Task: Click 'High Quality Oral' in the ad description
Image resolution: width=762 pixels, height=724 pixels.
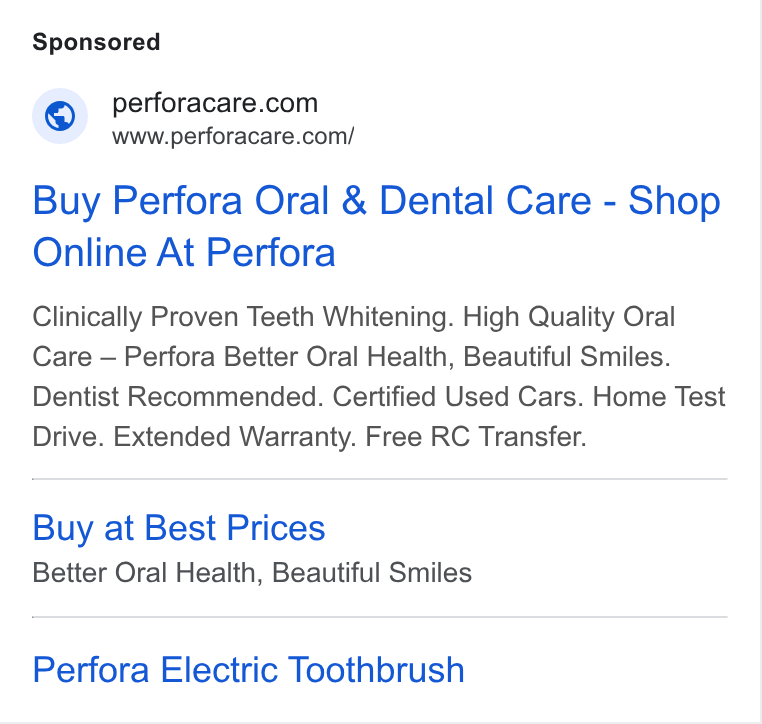Action: pyautogui.click(x=569, y=317)
